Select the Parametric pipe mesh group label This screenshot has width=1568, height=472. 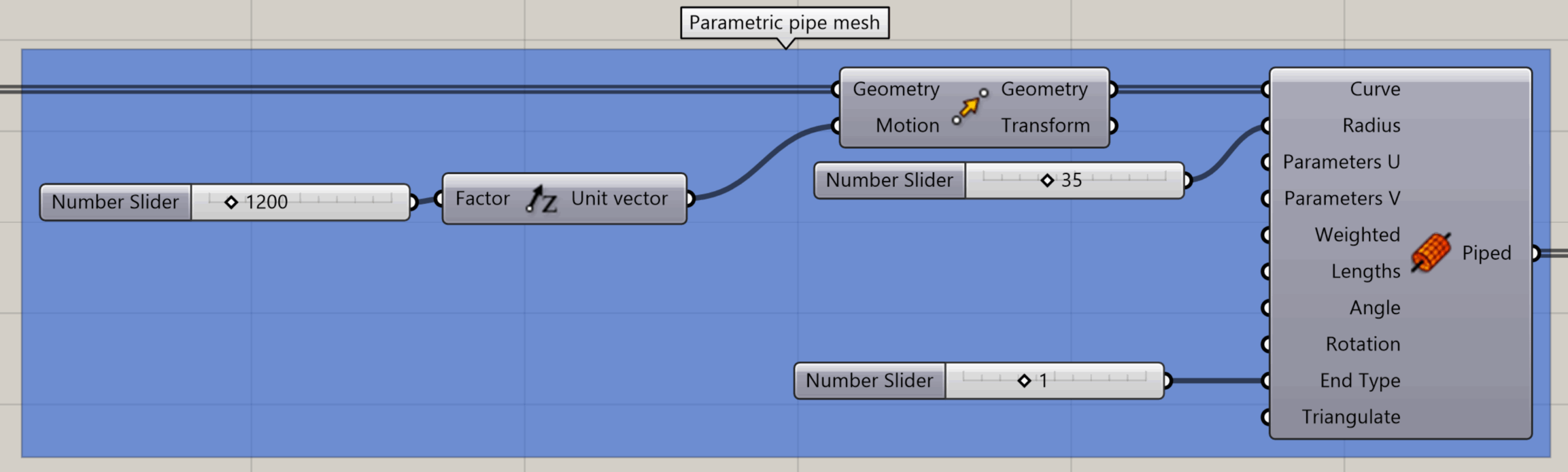[x=784, y=23]
